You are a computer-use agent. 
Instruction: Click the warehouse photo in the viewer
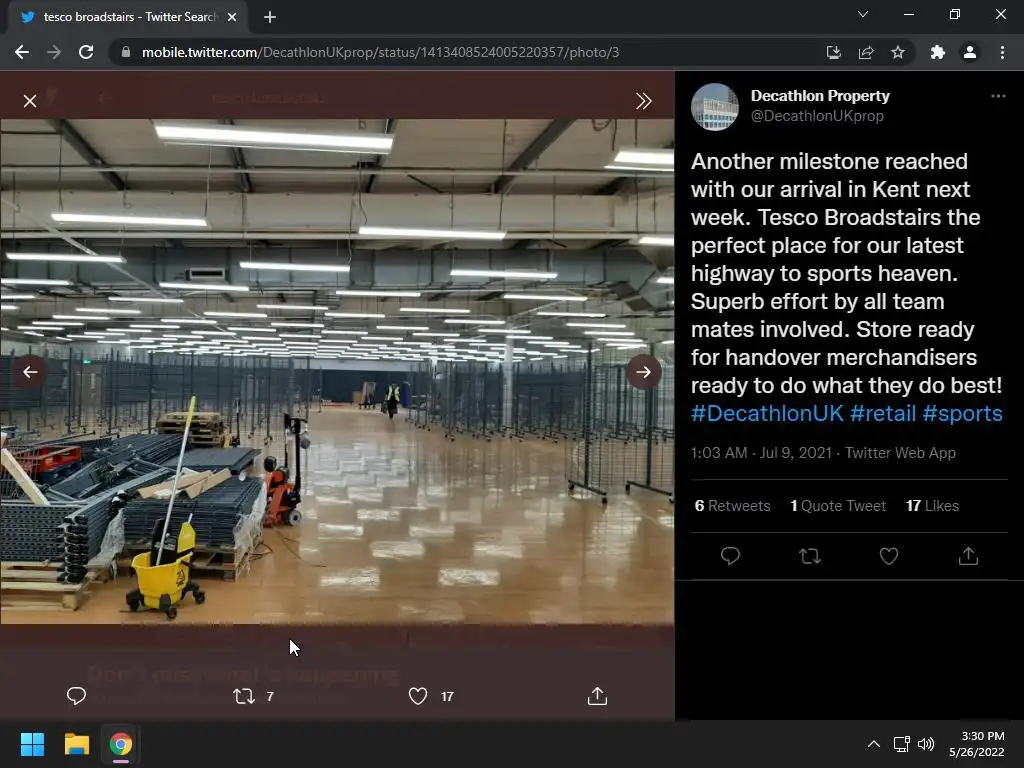click(337, 371)
